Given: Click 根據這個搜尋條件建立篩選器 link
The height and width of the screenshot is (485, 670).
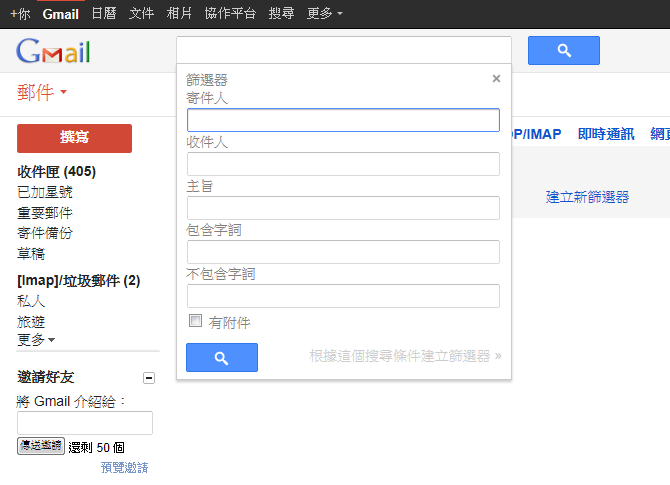Looking at the screenshot, I should (x=405, y=356).
